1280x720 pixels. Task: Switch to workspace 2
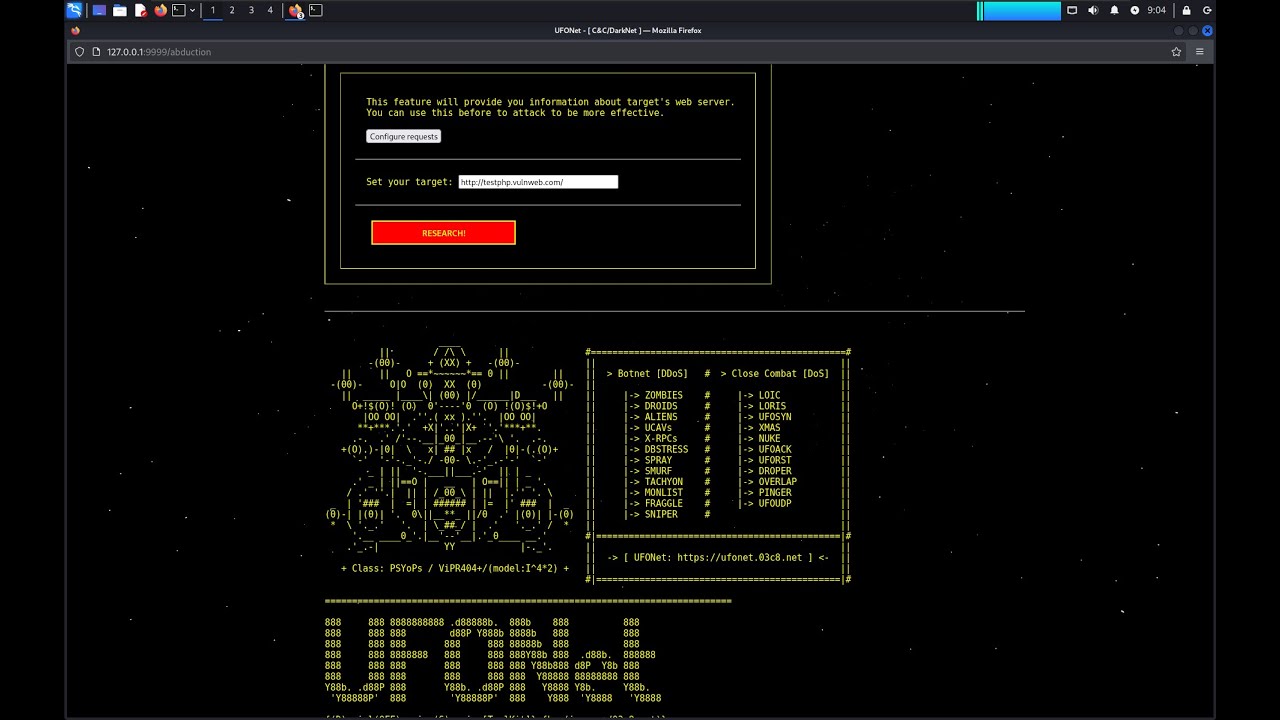pos(232,10)
